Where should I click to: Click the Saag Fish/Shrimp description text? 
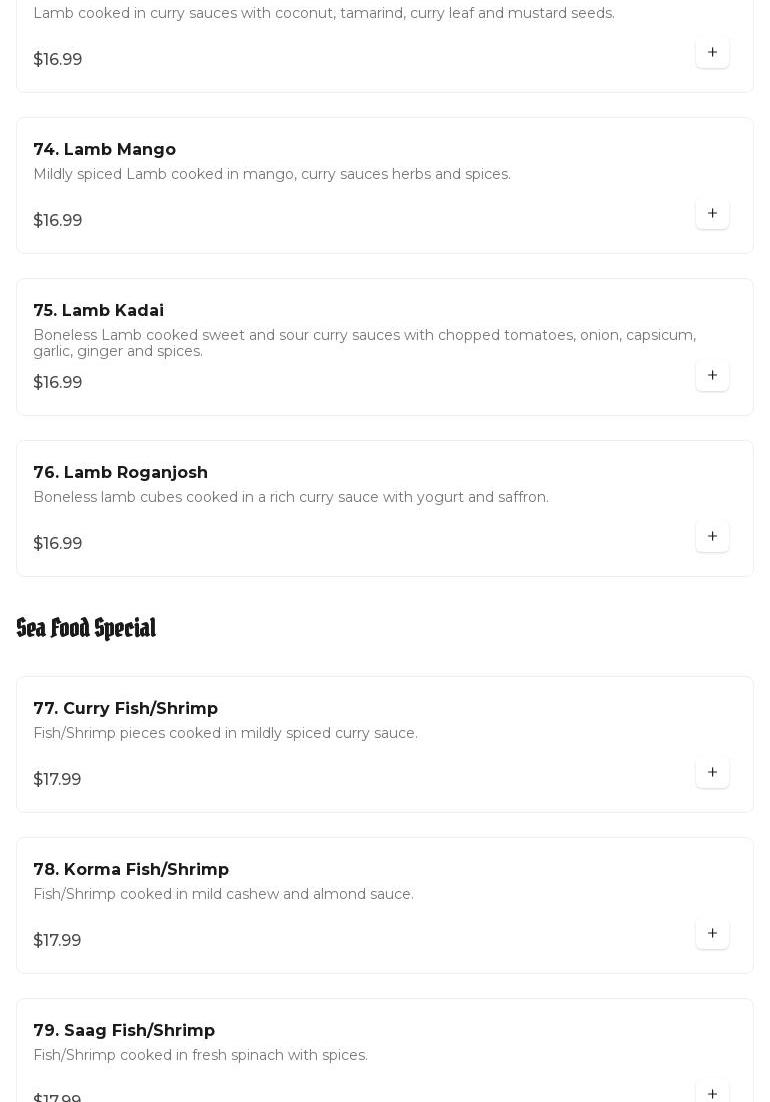200,1055
